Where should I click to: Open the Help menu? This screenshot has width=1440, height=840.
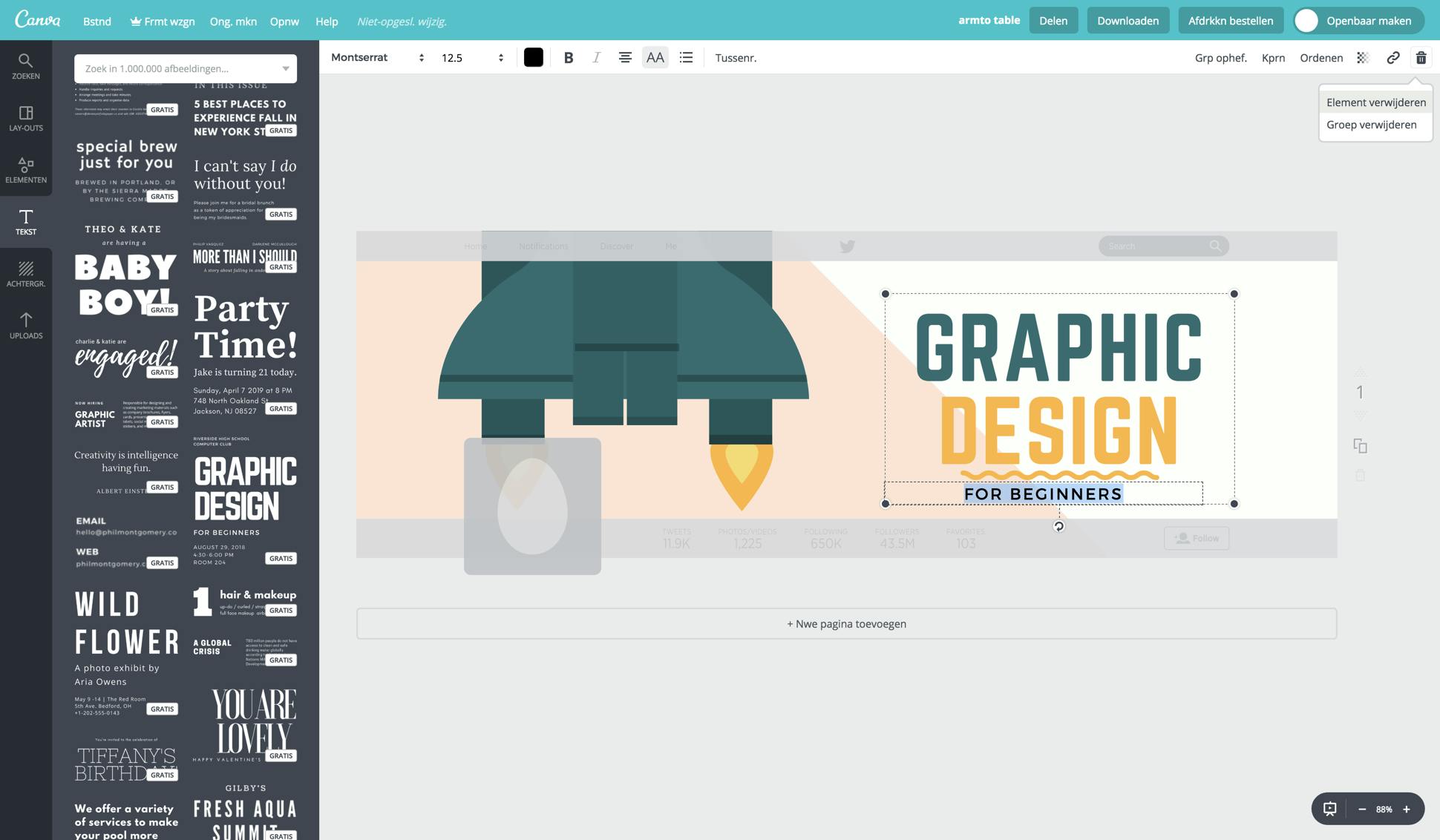[327, 22]
